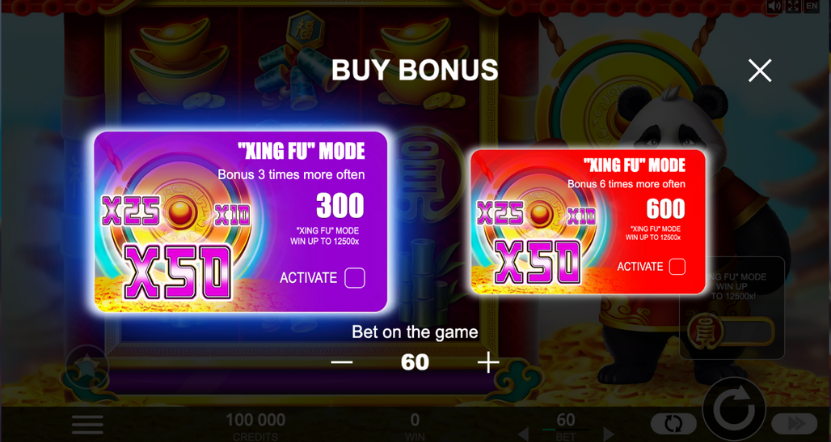The image size is (831, 442).
Task: Select the red Bonus 6 times card
Action: [x=588, y=222]
